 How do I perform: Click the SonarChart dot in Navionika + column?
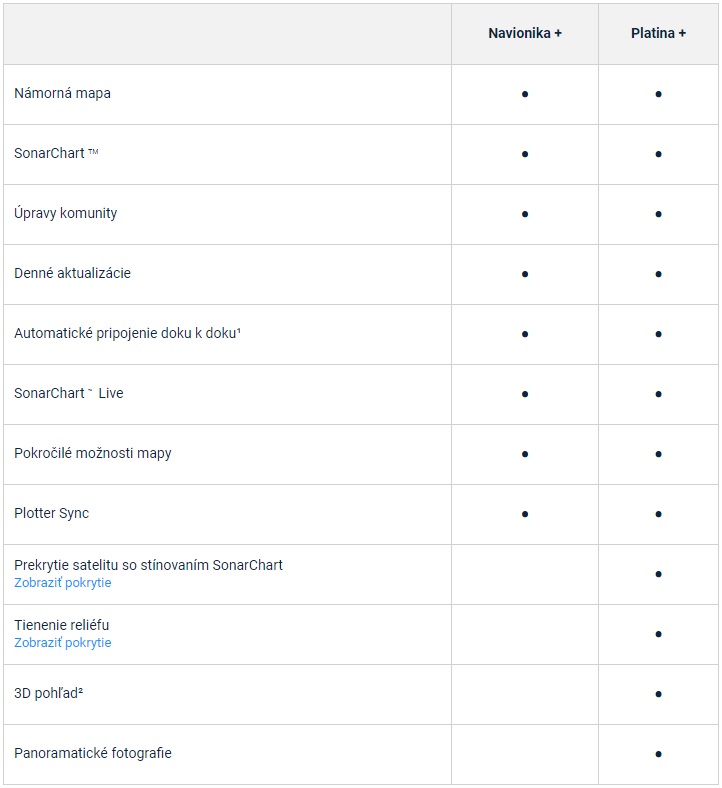525,154
